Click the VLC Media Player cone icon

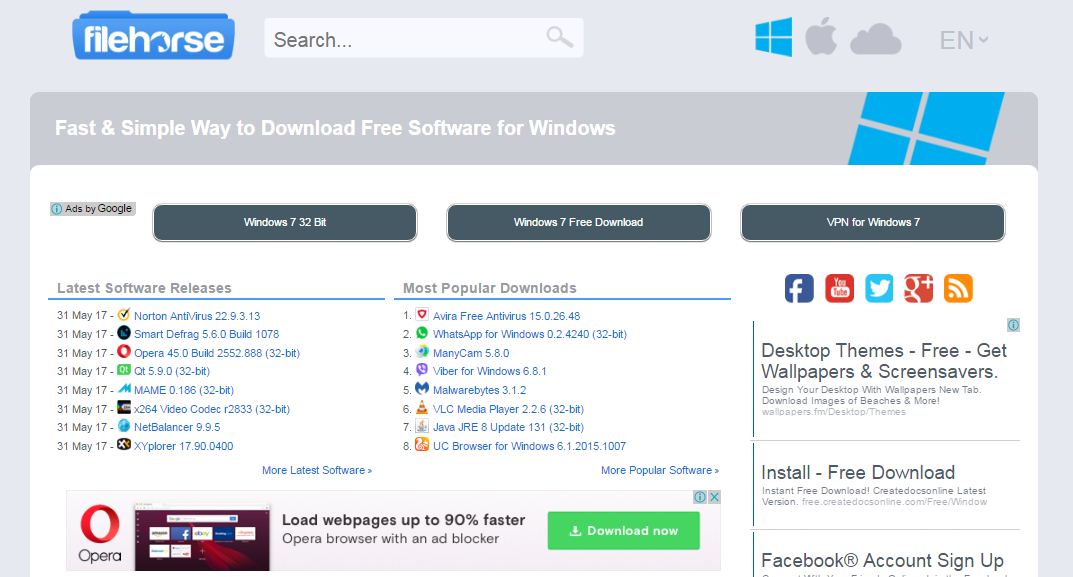pos(422,407)
